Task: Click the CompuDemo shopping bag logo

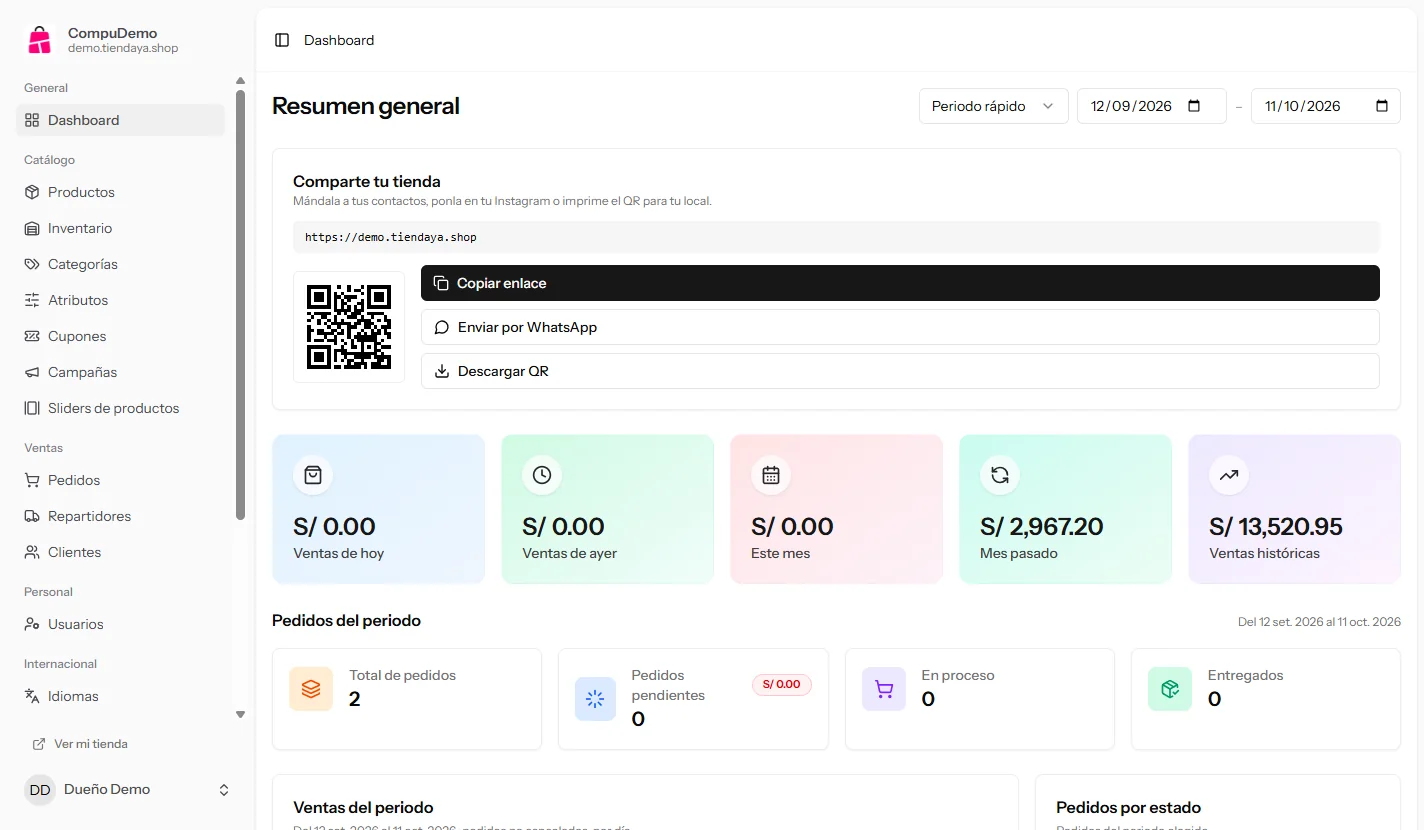Action: tap(39, 40)
